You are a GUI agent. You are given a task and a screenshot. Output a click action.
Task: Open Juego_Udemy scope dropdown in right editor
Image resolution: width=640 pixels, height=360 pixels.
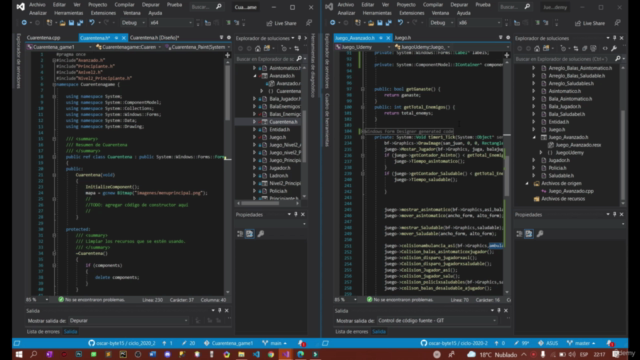coord(363,47)
